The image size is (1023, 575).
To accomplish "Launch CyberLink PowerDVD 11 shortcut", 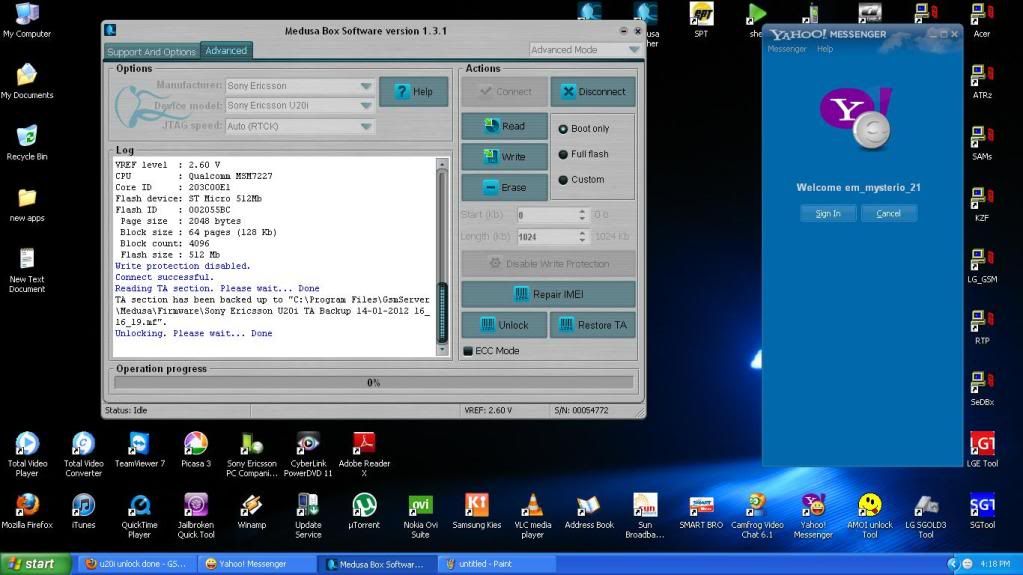I will tap(308, 454).
